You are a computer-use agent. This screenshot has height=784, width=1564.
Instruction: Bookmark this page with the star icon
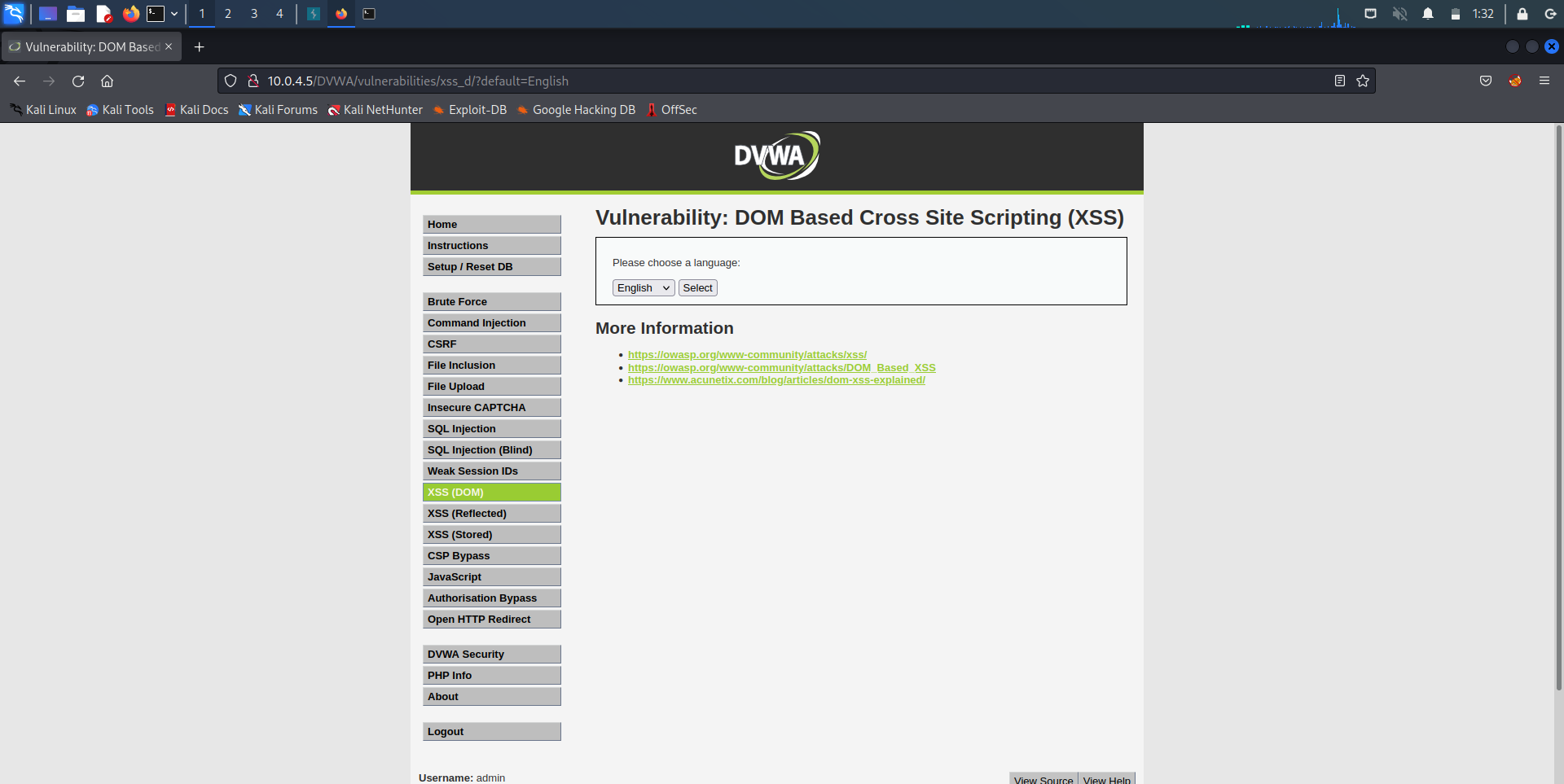(1363, 81)
